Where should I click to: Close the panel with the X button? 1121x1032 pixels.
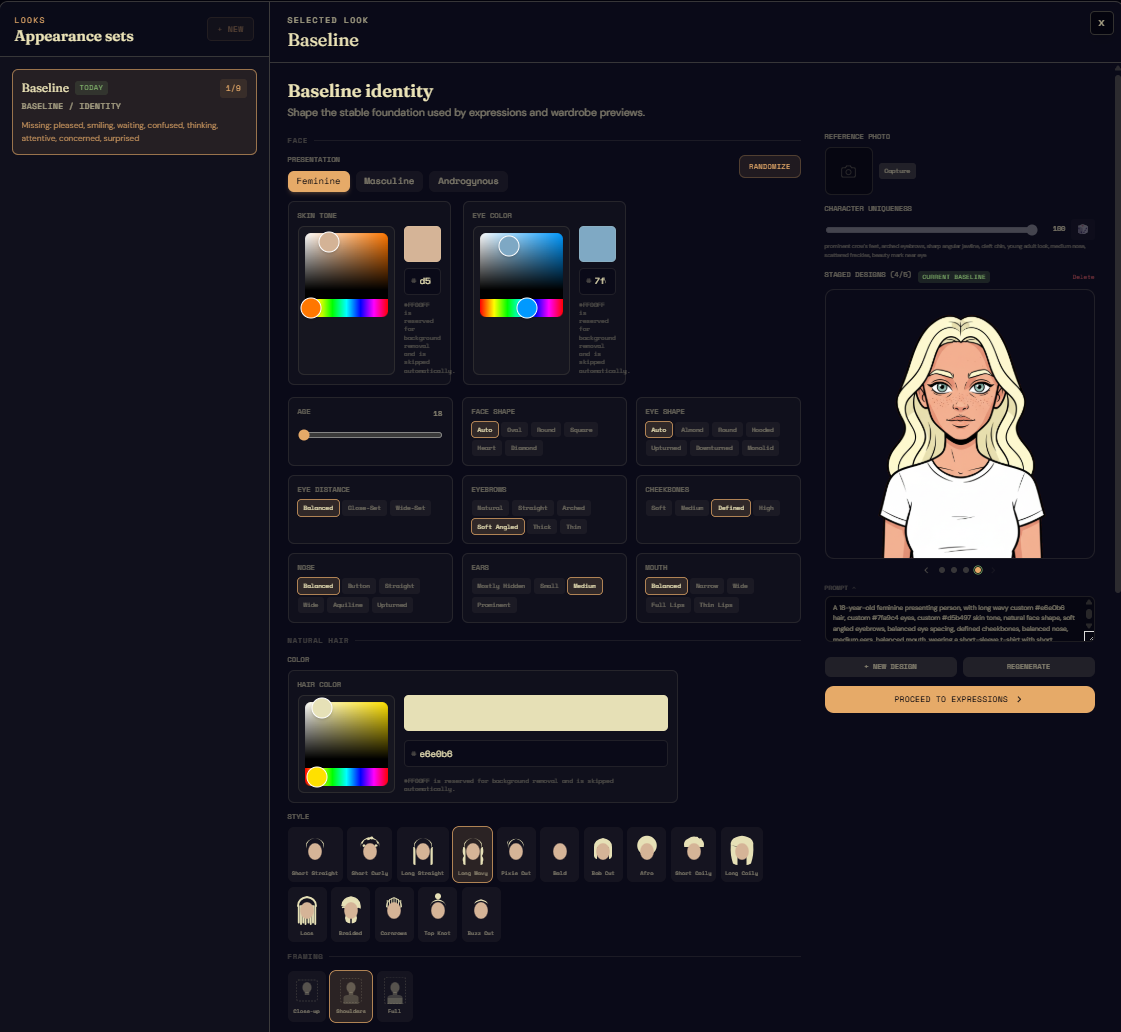pos(1101,23)
